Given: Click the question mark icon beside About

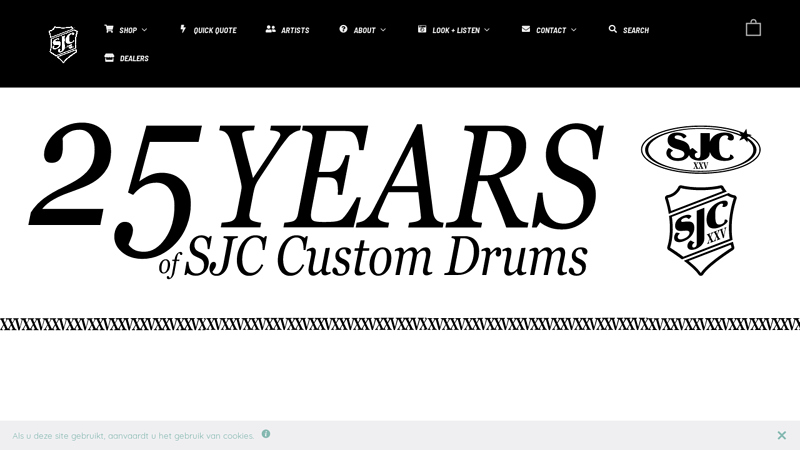Looking at the screenshot, I should point(343,29).
